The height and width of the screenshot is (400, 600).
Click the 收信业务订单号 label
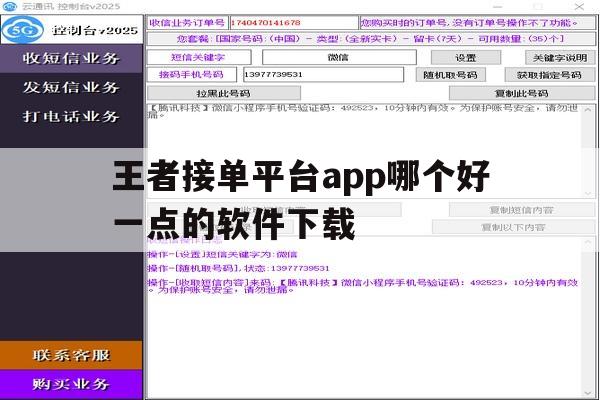(188, 23)
